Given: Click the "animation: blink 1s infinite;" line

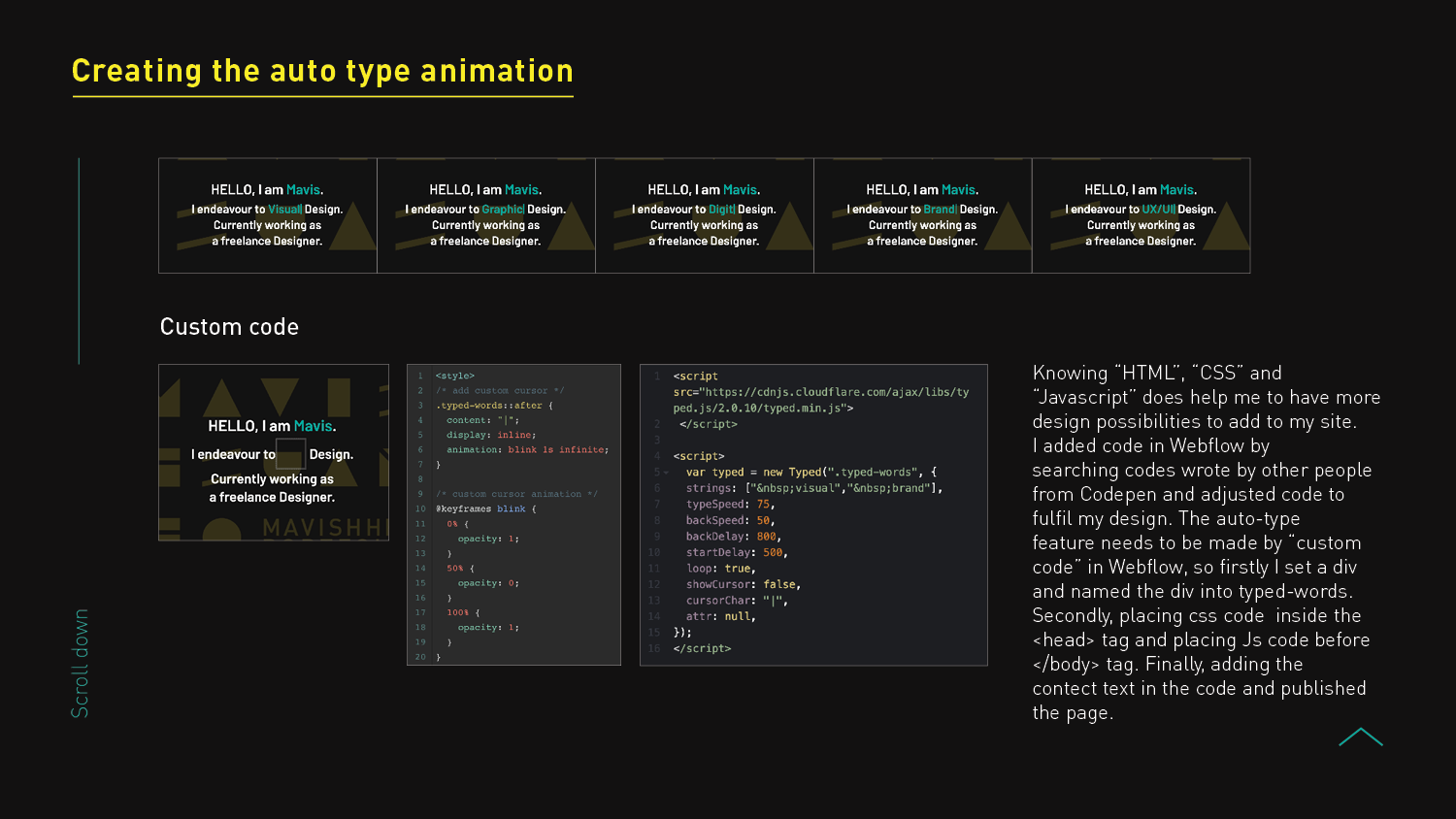Looking at the screenshot, I should coord(527,449).
